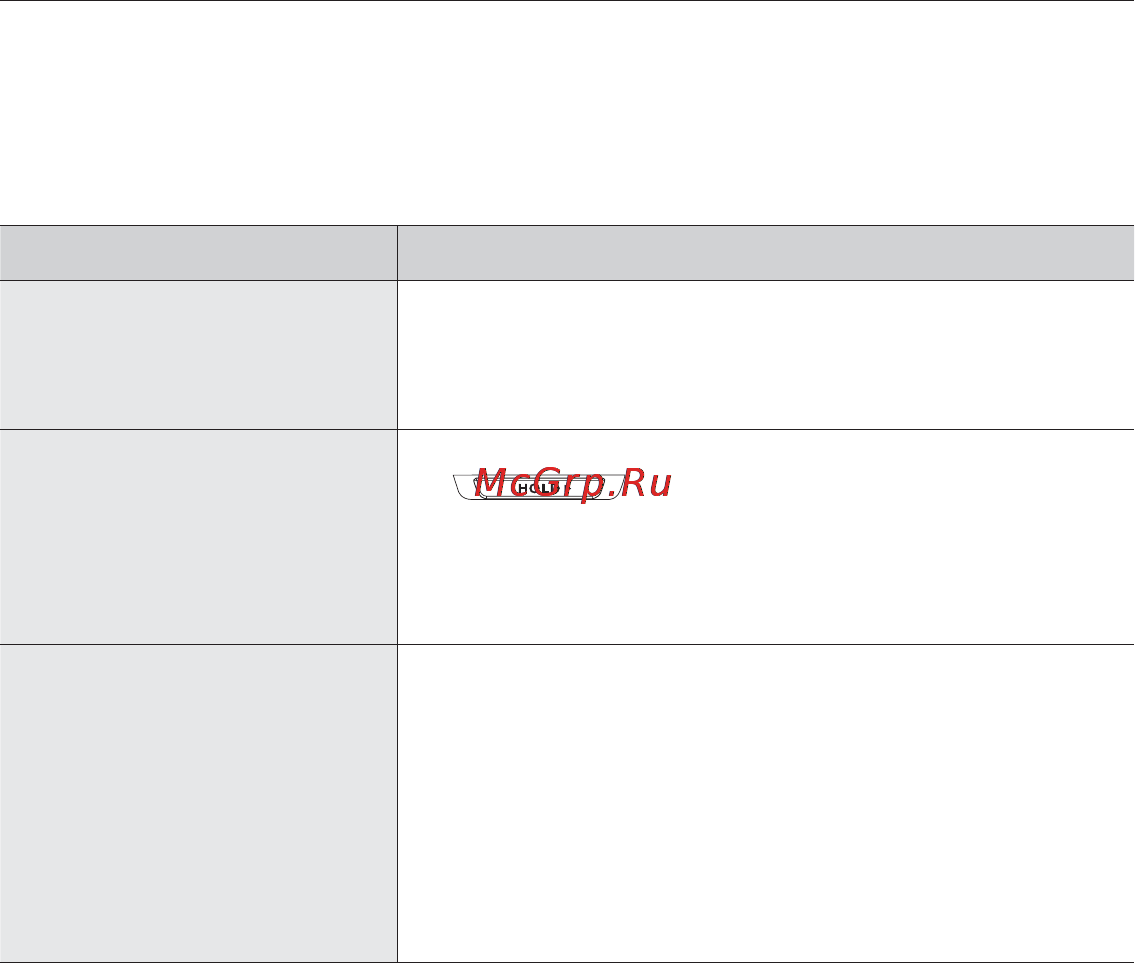This screenshot has width=1135, height=963.
Task: Click the tallest empty white table cell
Action: coord(766,803)
